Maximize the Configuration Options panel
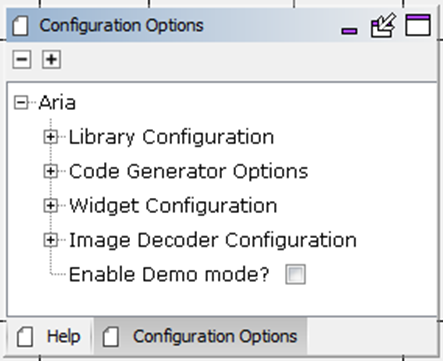The width and height of the screenshot is (443, 361). 418,25
